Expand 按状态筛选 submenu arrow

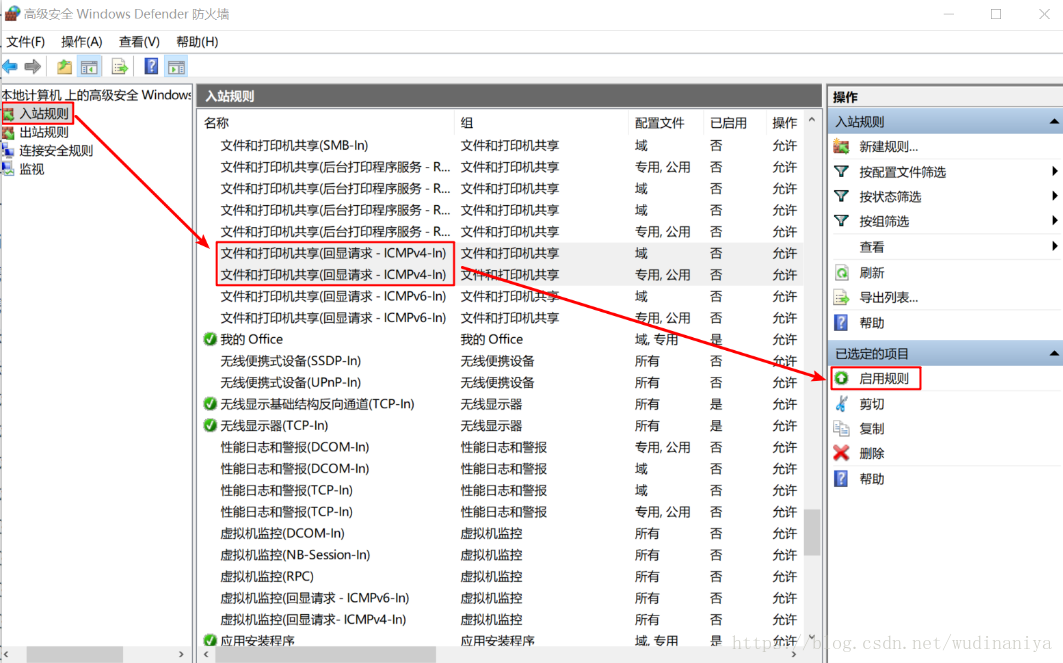click(1054, 196)
